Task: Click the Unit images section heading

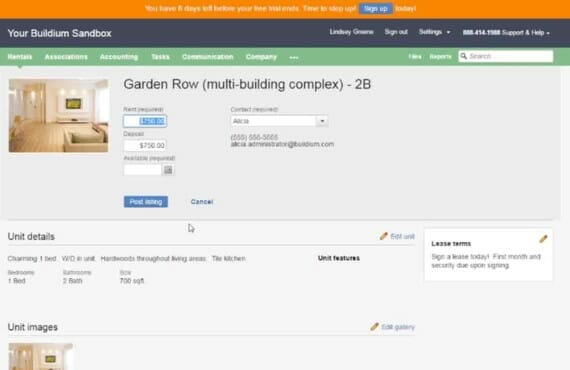Action: pos(33,327)
